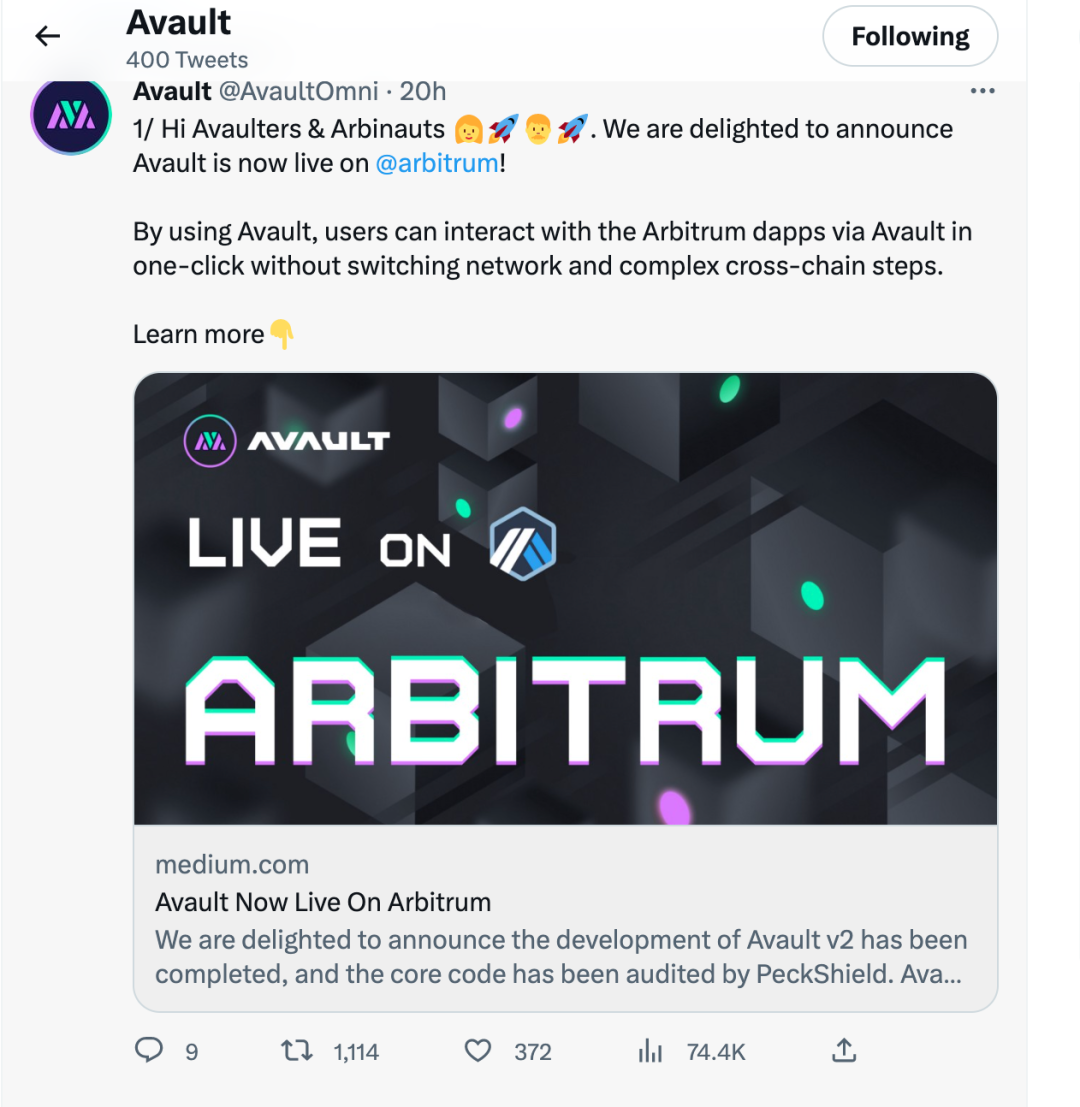Unfollow Avault via the Following button
The width and height of the screenshot is (1080, 1107).
click(x=909, y=35)
